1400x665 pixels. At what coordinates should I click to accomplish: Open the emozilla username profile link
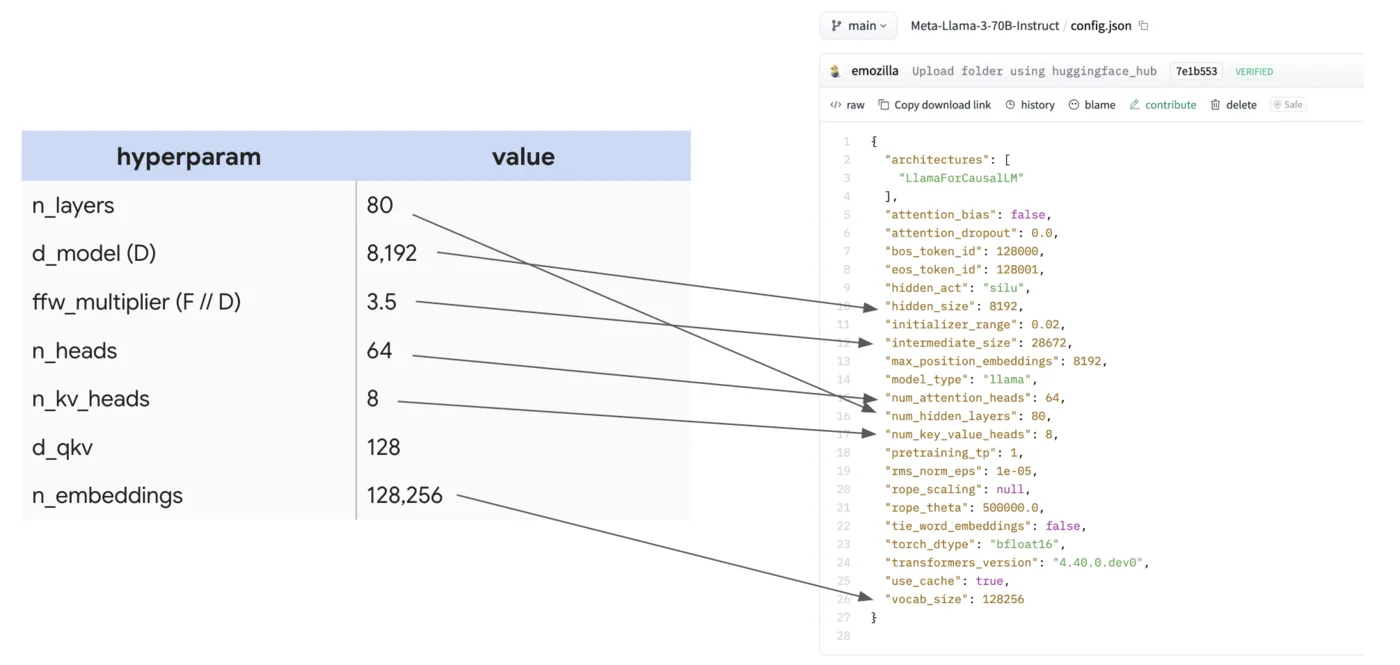click(x=875, y=72)
